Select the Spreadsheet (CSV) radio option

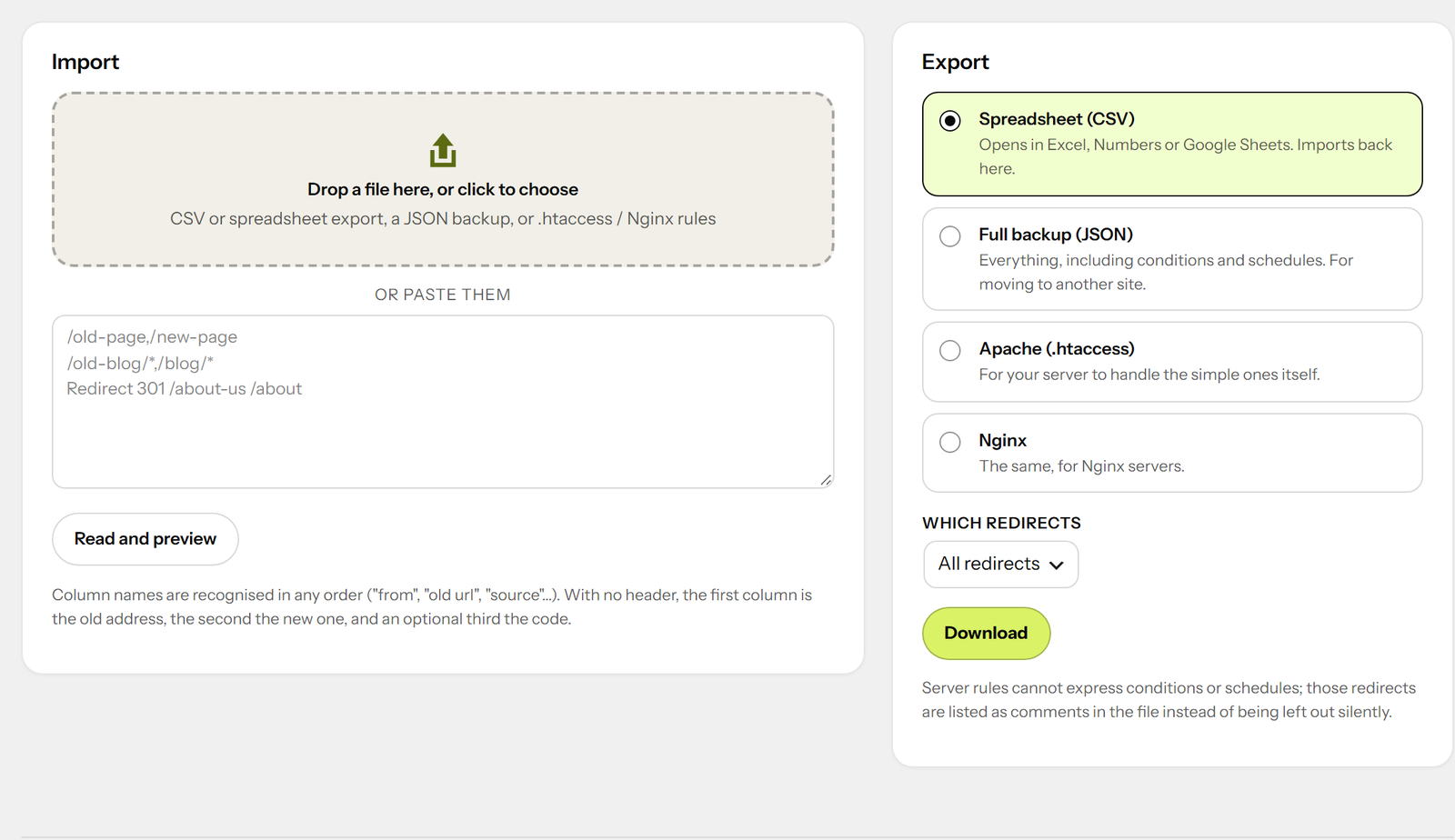pyautogui.click(x=950, y=121)
